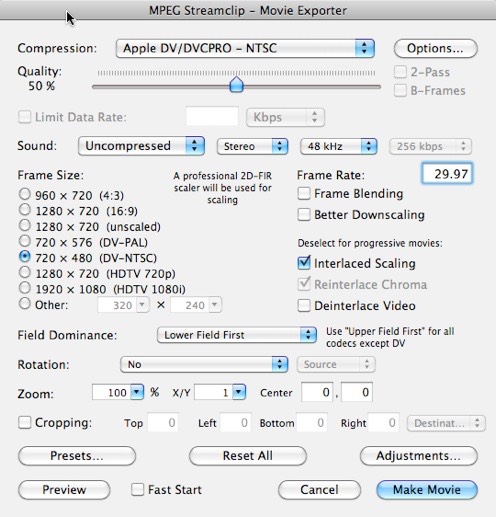
Task: Open the Field Dominance dropdown
Action: (x=237, y=335)
